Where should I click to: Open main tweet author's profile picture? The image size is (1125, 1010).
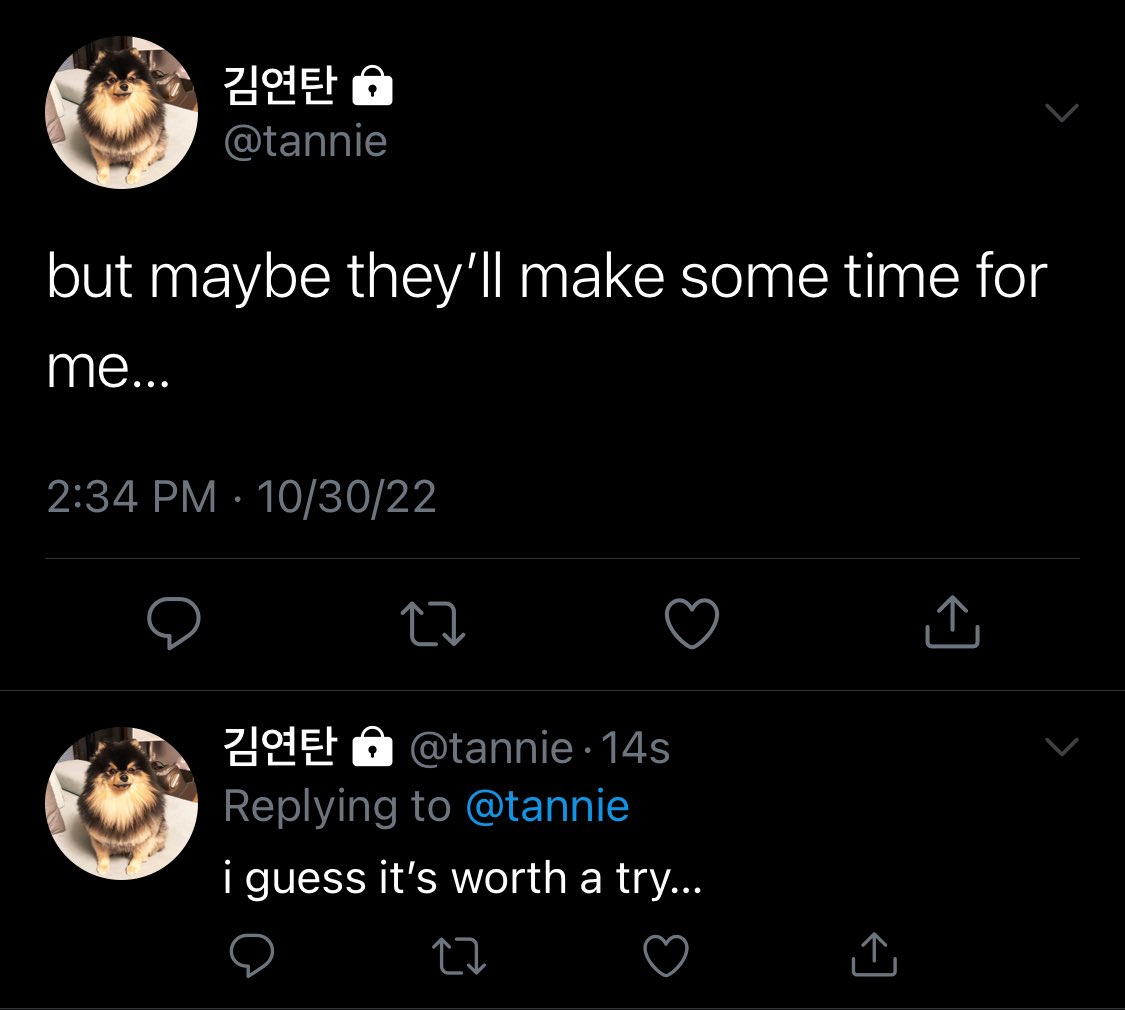121,113
